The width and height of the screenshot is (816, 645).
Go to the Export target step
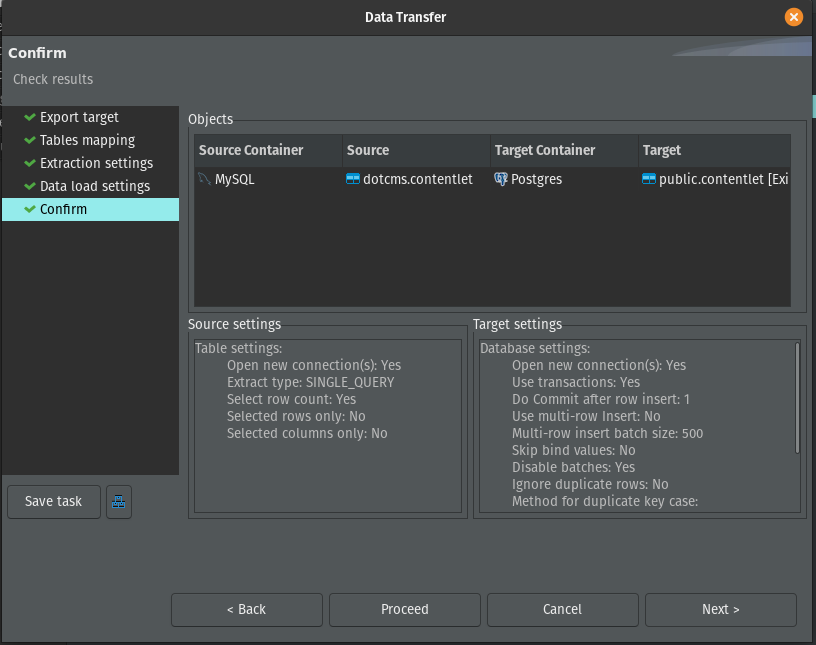coord(79,117)
